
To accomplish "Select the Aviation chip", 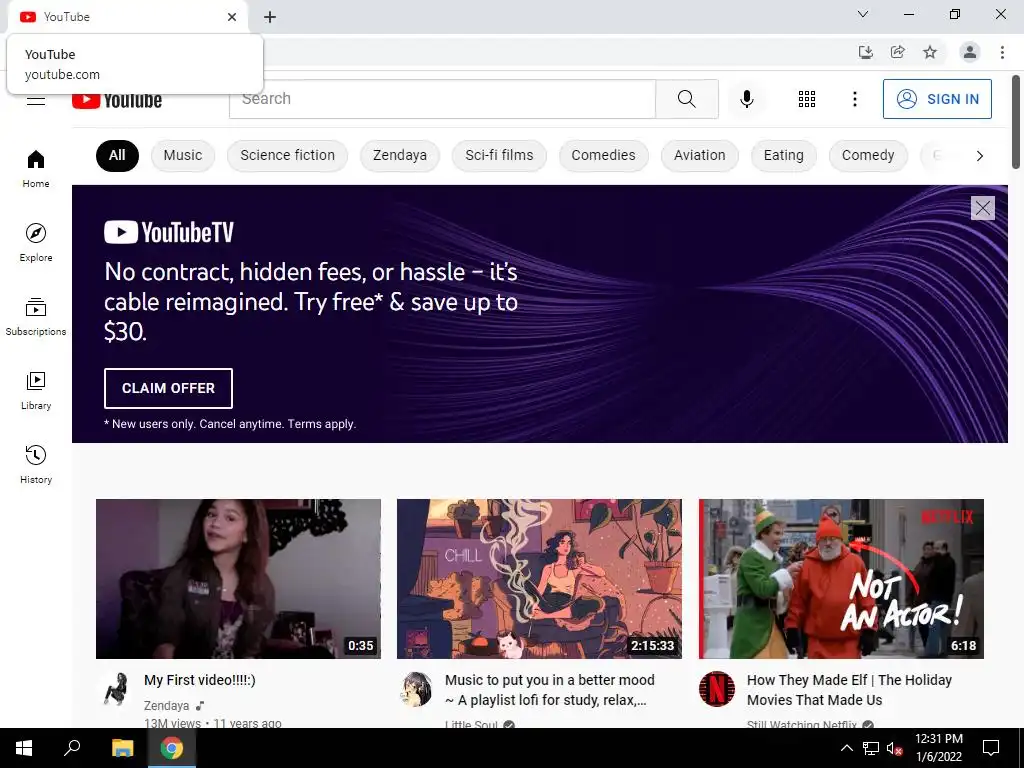I will click(x=699, y=155).
